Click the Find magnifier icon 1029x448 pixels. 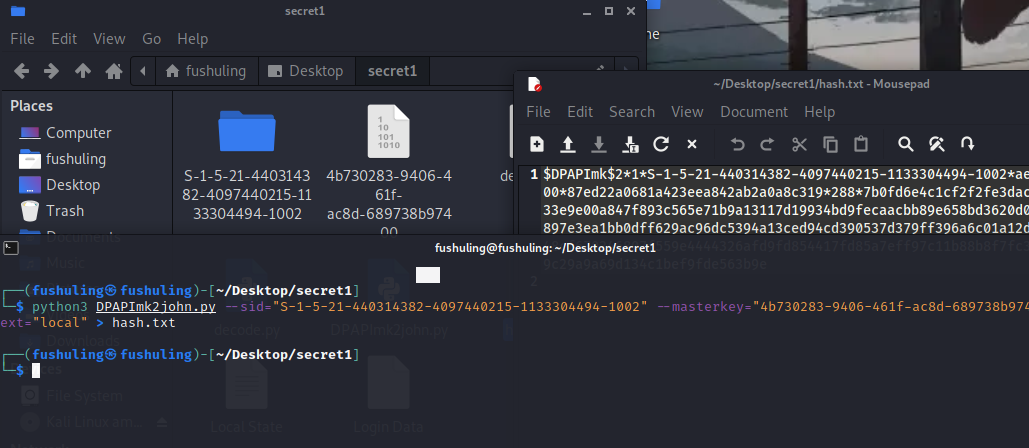905,144
